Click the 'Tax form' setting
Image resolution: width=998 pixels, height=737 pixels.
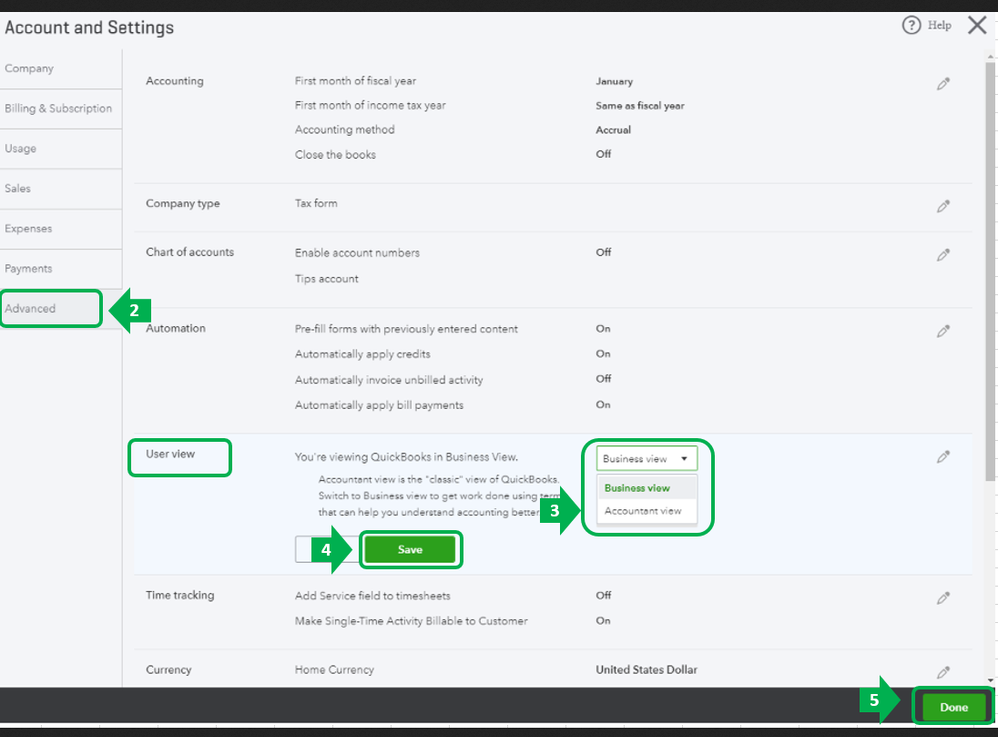(316, 203)
